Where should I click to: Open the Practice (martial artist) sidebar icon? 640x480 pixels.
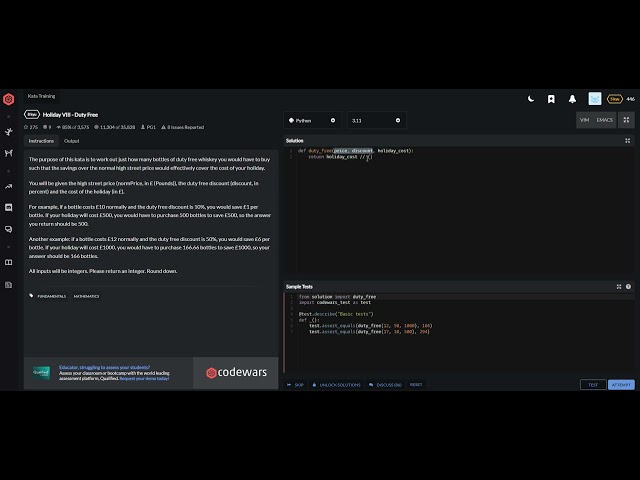point(9,131)
